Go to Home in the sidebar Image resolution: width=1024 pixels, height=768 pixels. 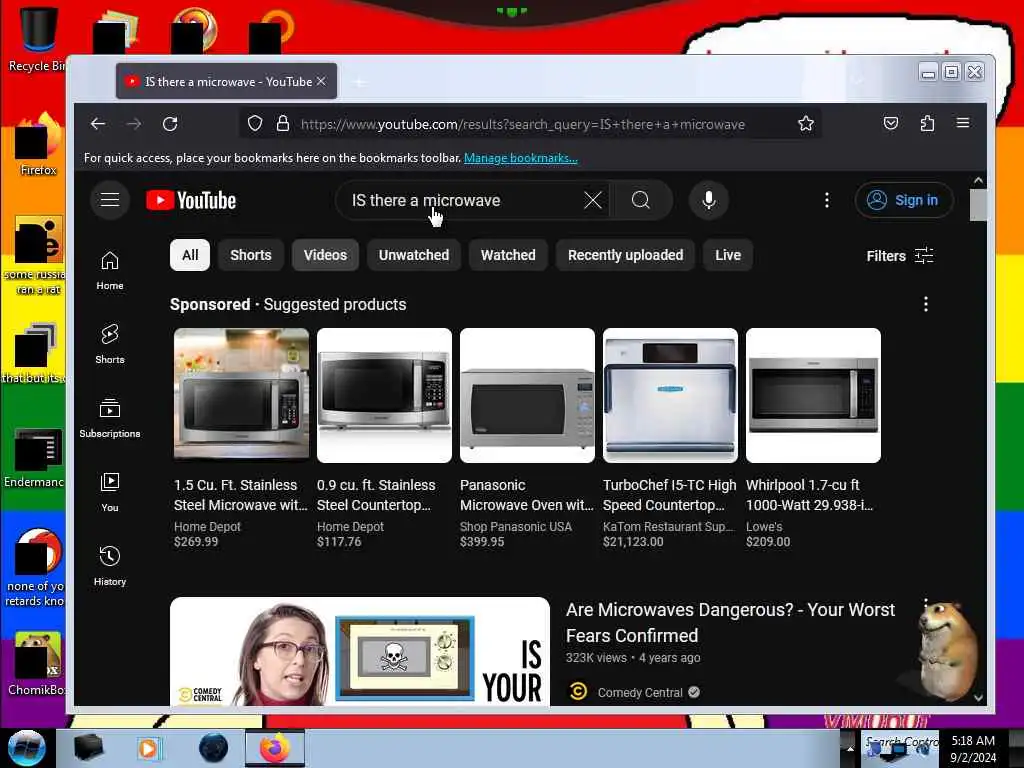coord(110,270)
